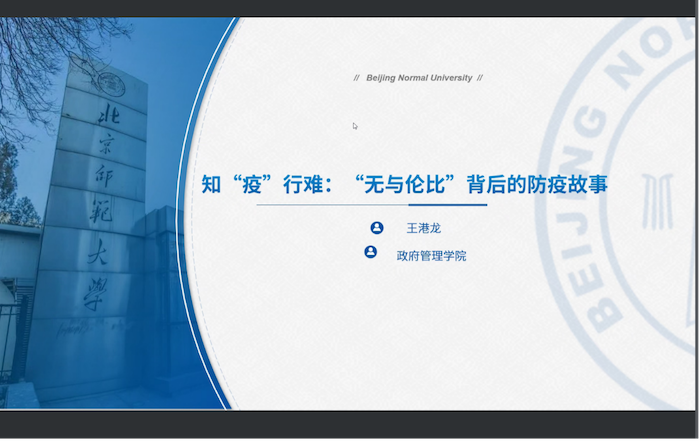The height and width of the screenshot is (441, 700).
Task: Click the dark bar above the slide
Action: point(350,8)
